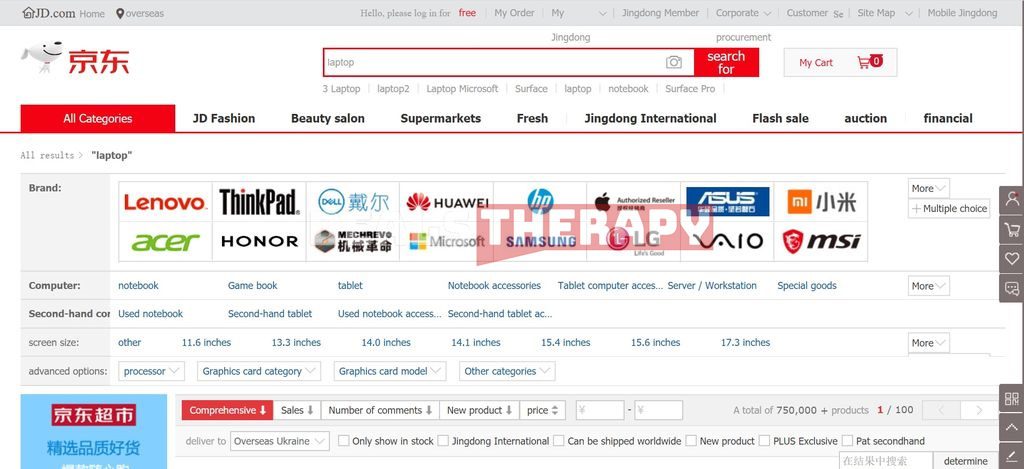
Task: Select Game book category
Action: pos(252,285)
